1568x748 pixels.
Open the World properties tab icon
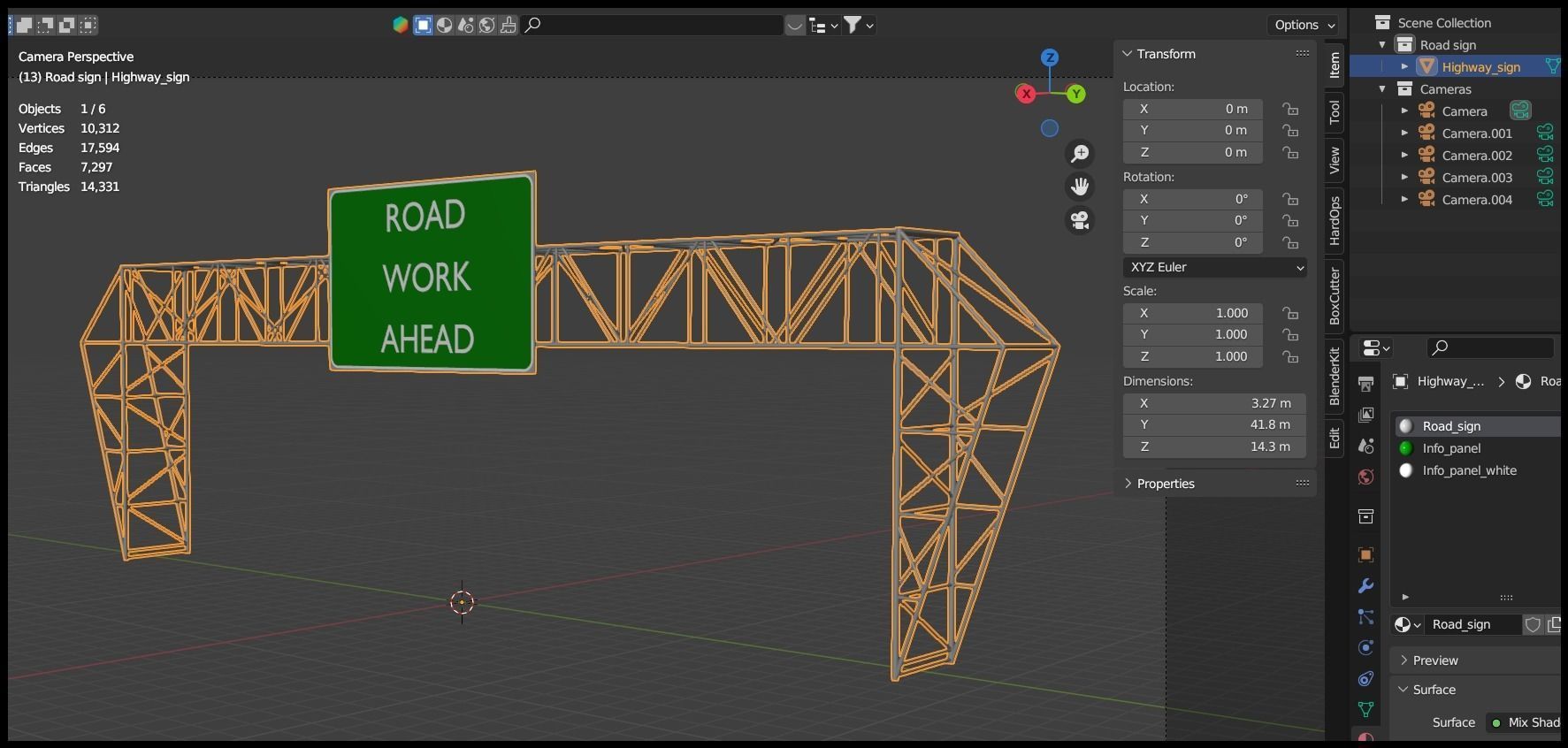[1366, 477]
